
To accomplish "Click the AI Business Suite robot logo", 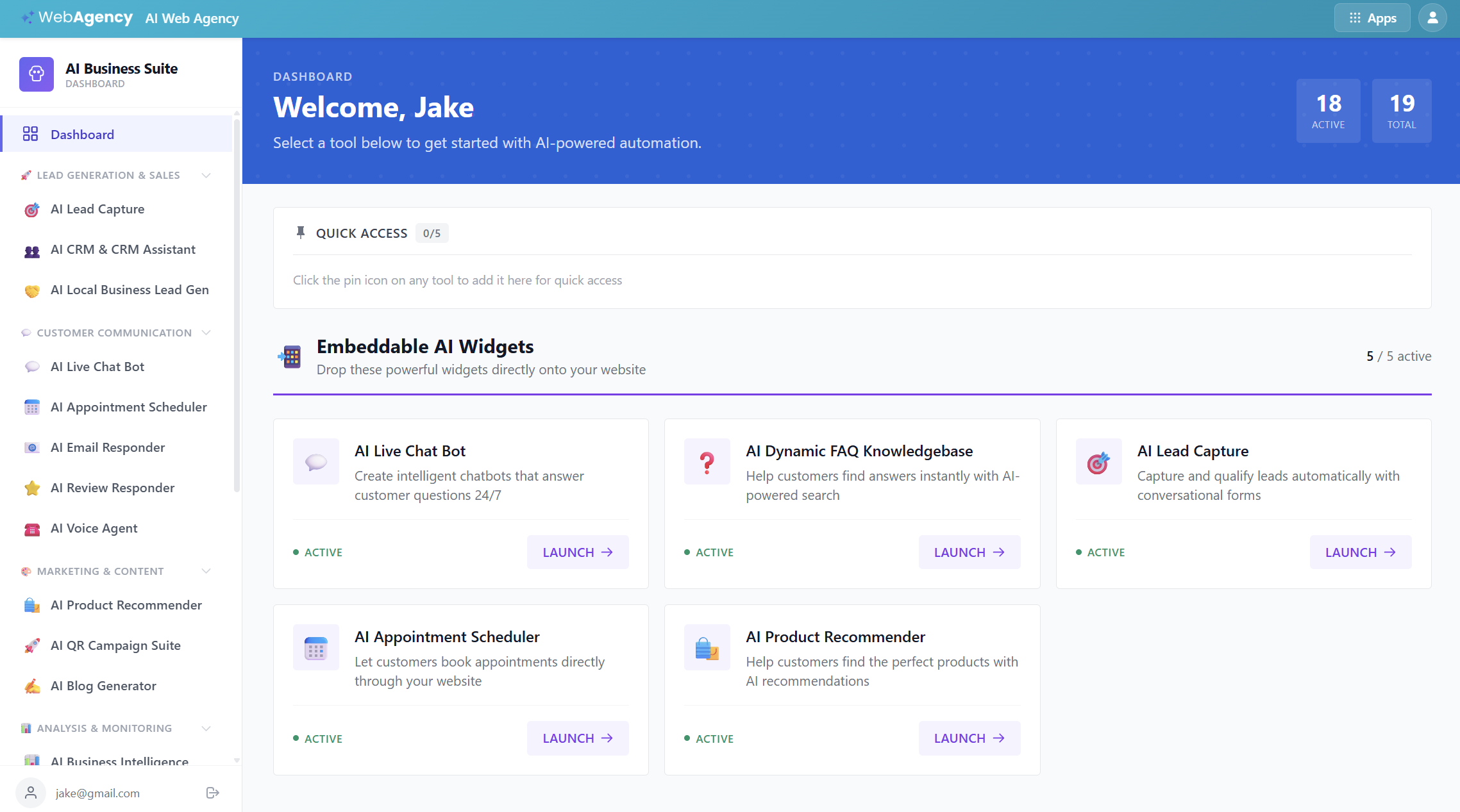I will click(37, 74).
